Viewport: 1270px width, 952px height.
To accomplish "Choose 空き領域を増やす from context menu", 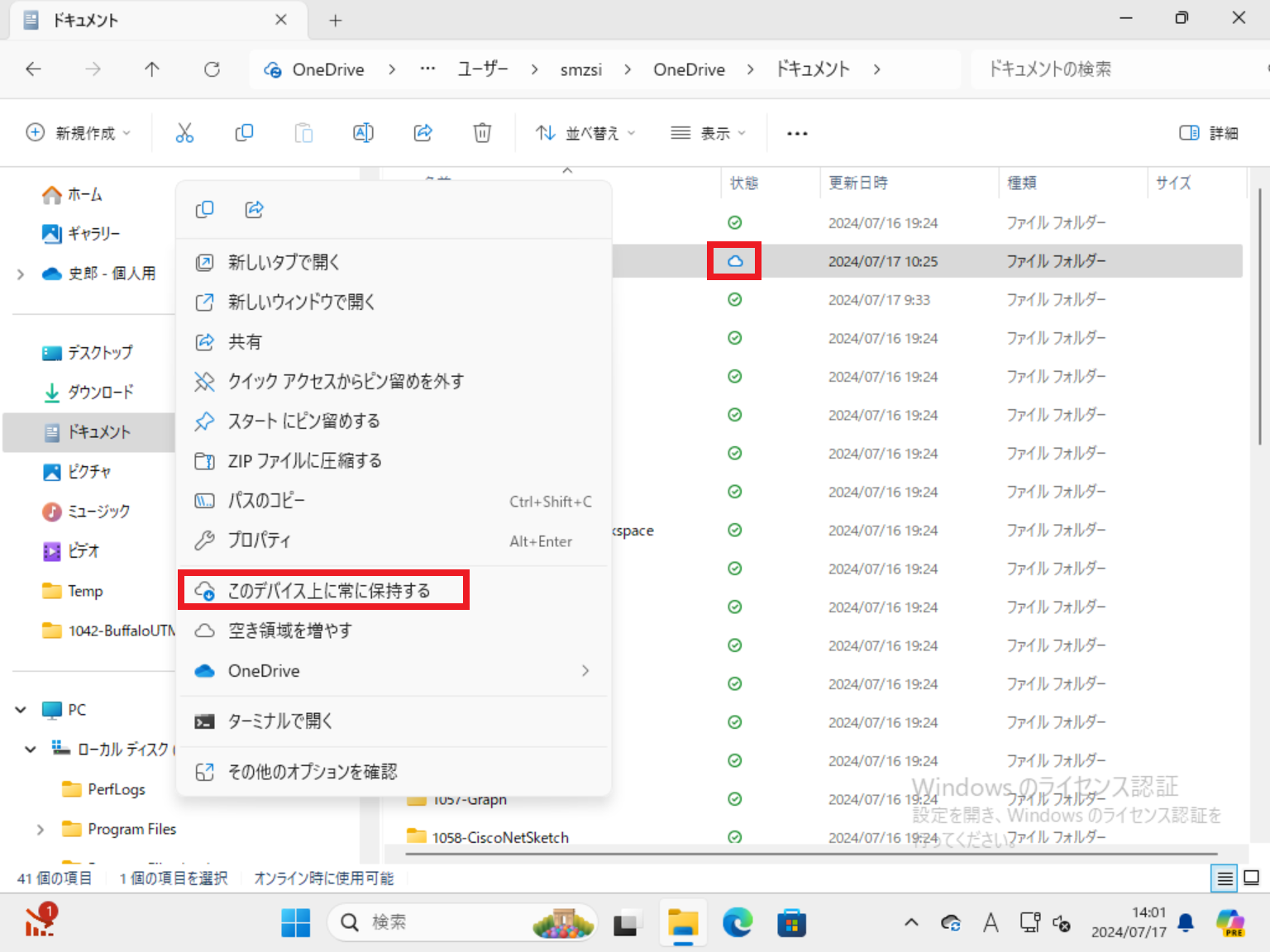I will coord(394,631).
